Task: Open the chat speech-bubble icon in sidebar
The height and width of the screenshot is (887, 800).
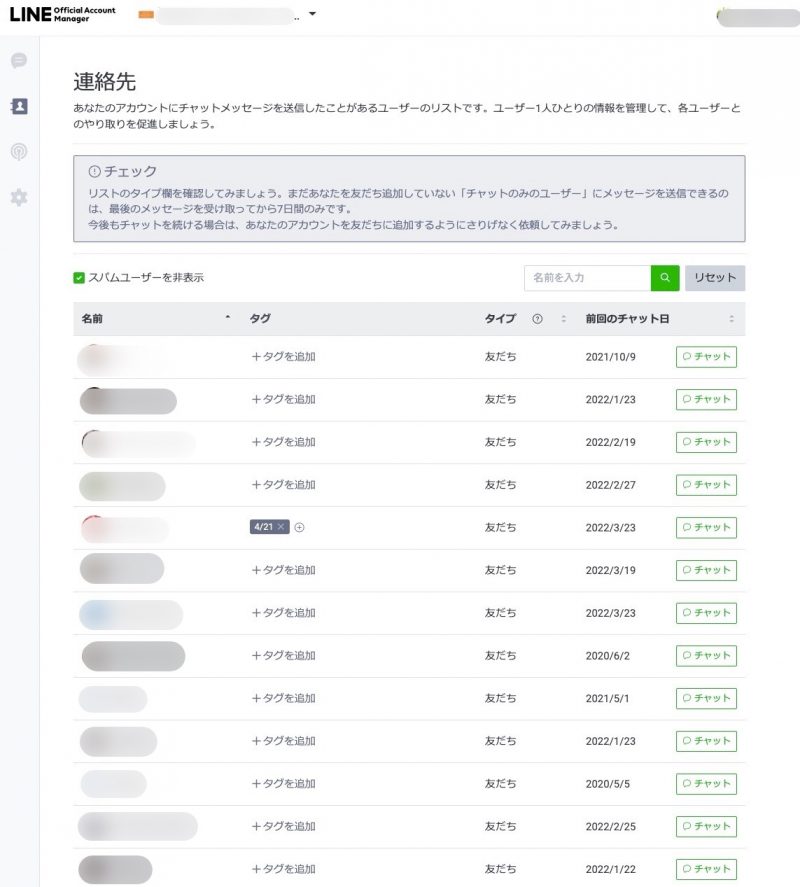Action: [x=19, y=61]
